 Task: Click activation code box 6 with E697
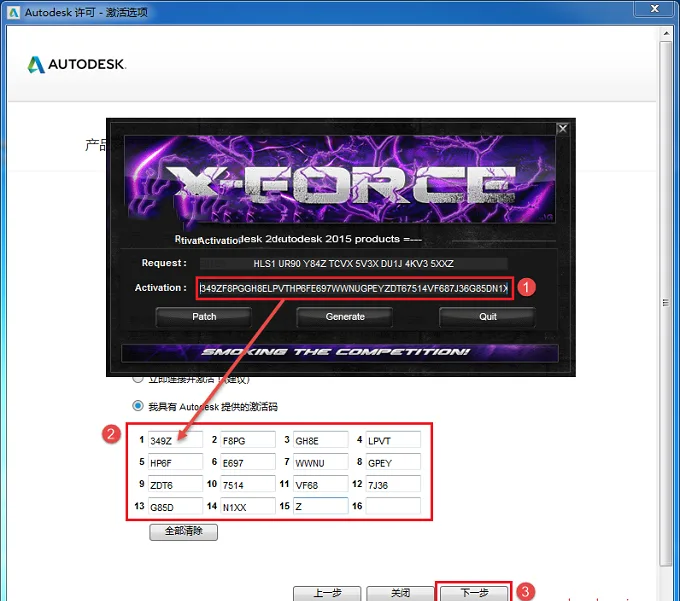click(248, 462)
